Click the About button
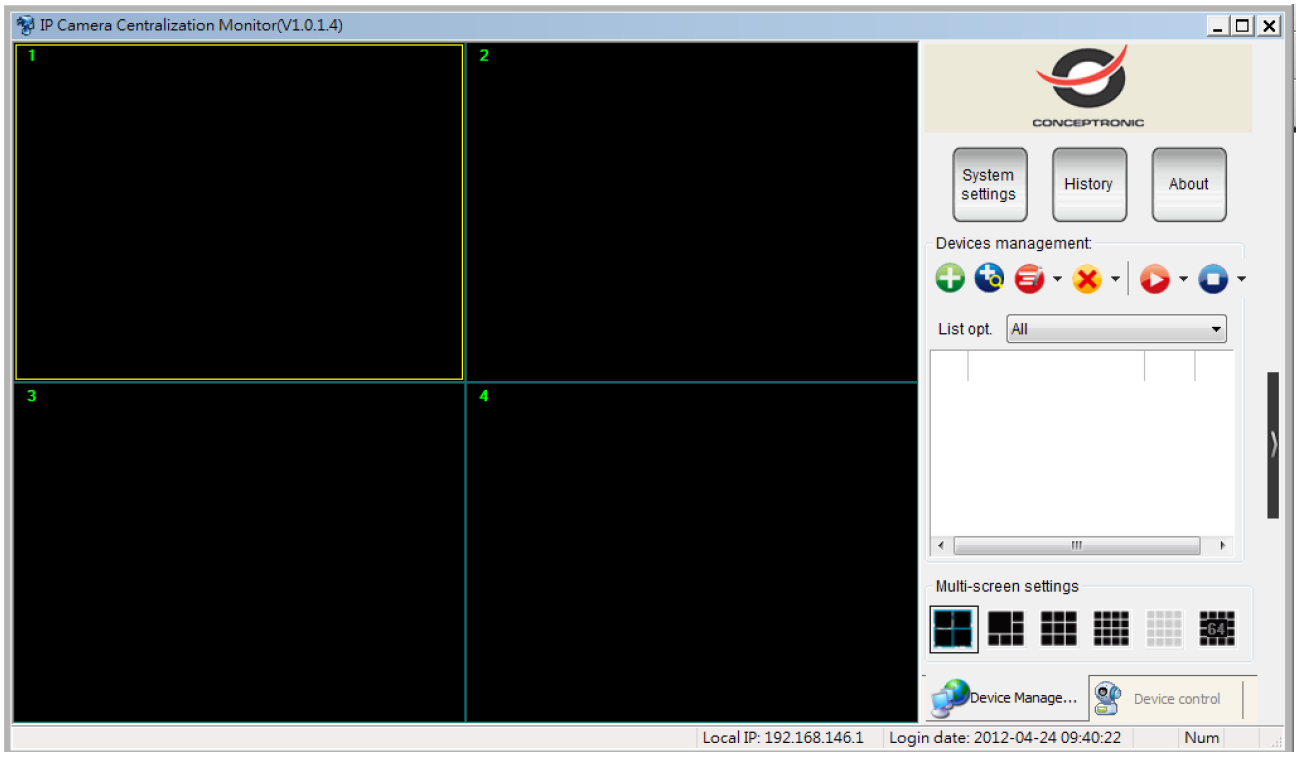Image resolution: width=1304 pixels, height=758 pixels. [1189, 185]
